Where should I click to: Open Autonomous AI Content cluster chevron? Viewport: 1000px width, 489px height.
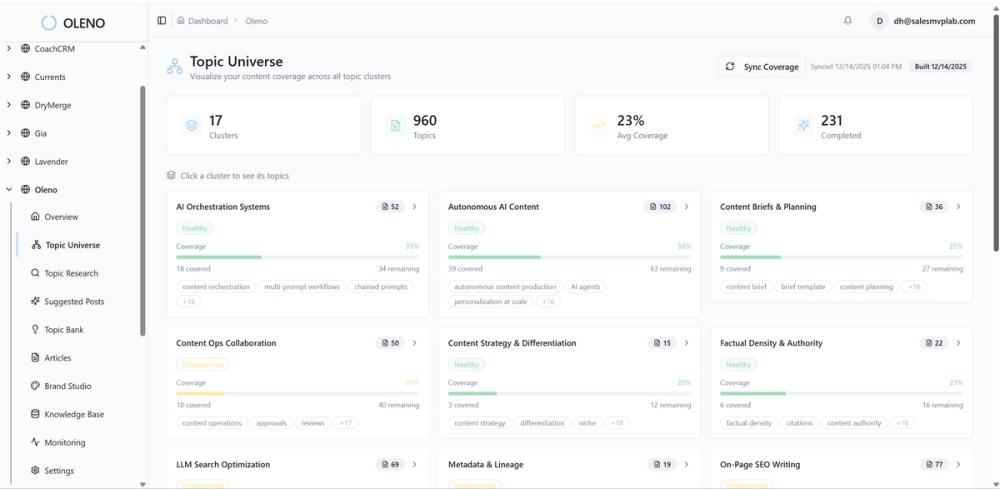[687, 207]
